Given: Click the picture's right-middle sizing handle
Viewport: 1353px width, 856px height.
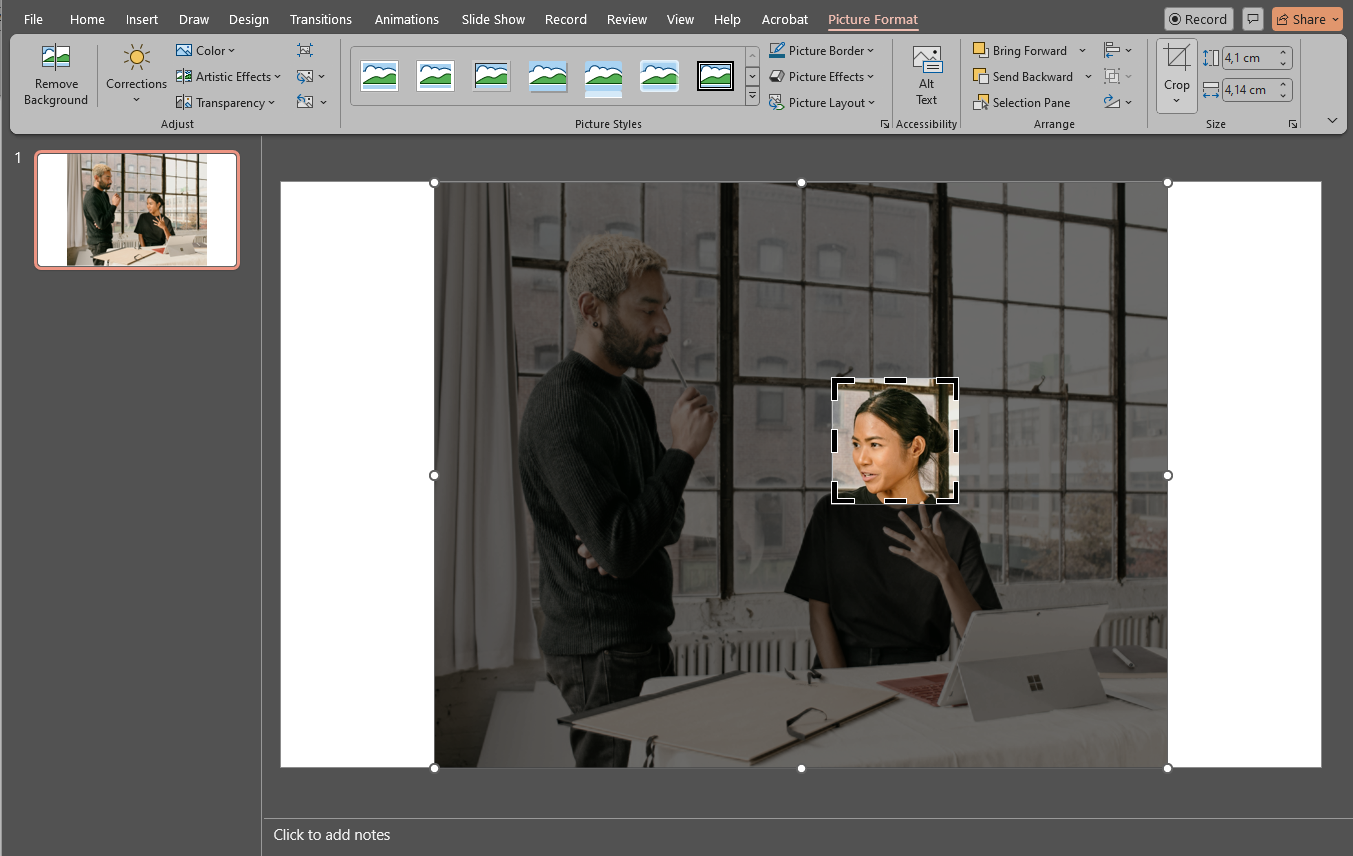Looking at the screenshot, I should (x=1168, y=475).
